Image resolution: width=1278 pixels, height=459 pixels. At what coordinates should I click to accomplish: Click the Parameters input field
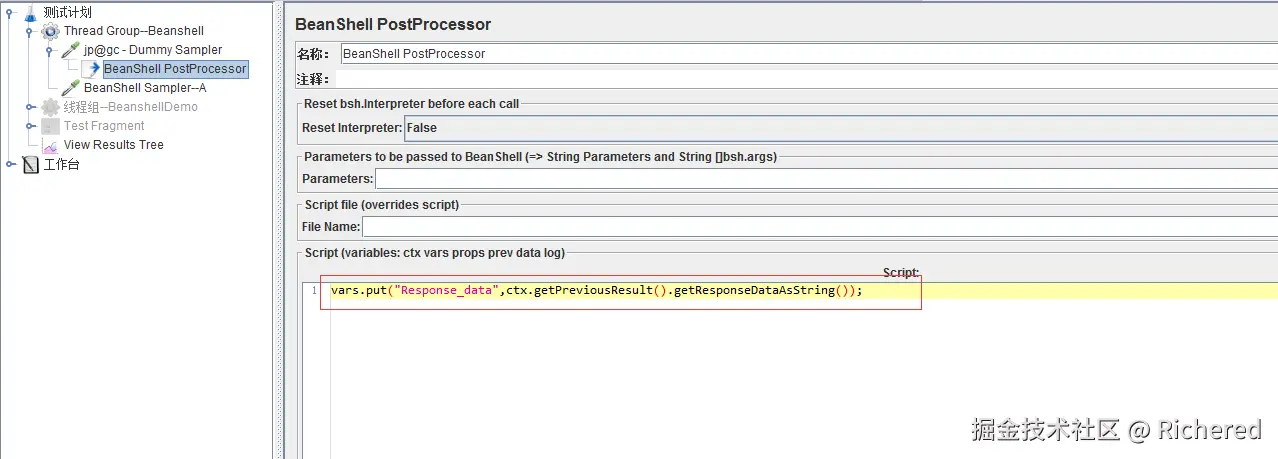825,179
